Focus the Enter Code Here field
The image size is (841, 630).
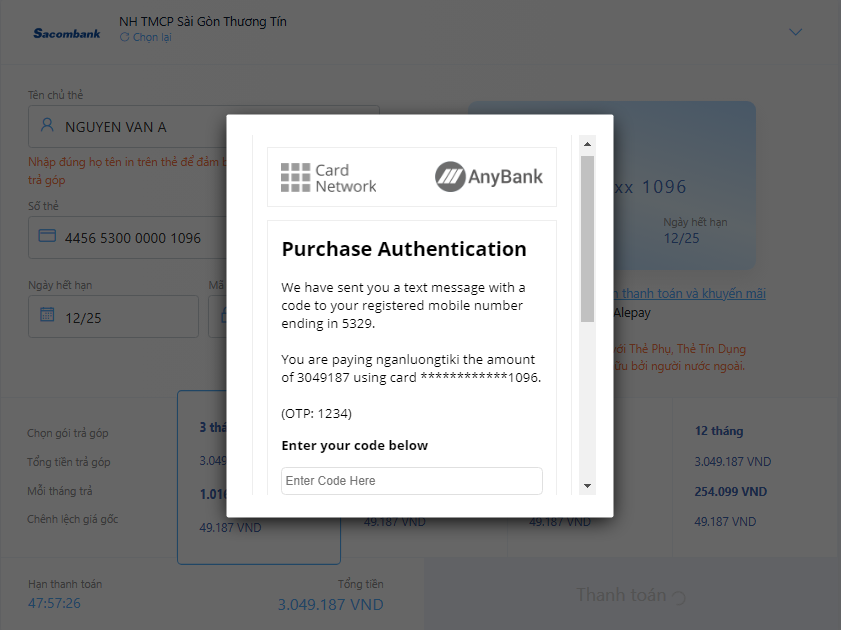[411, 480]
